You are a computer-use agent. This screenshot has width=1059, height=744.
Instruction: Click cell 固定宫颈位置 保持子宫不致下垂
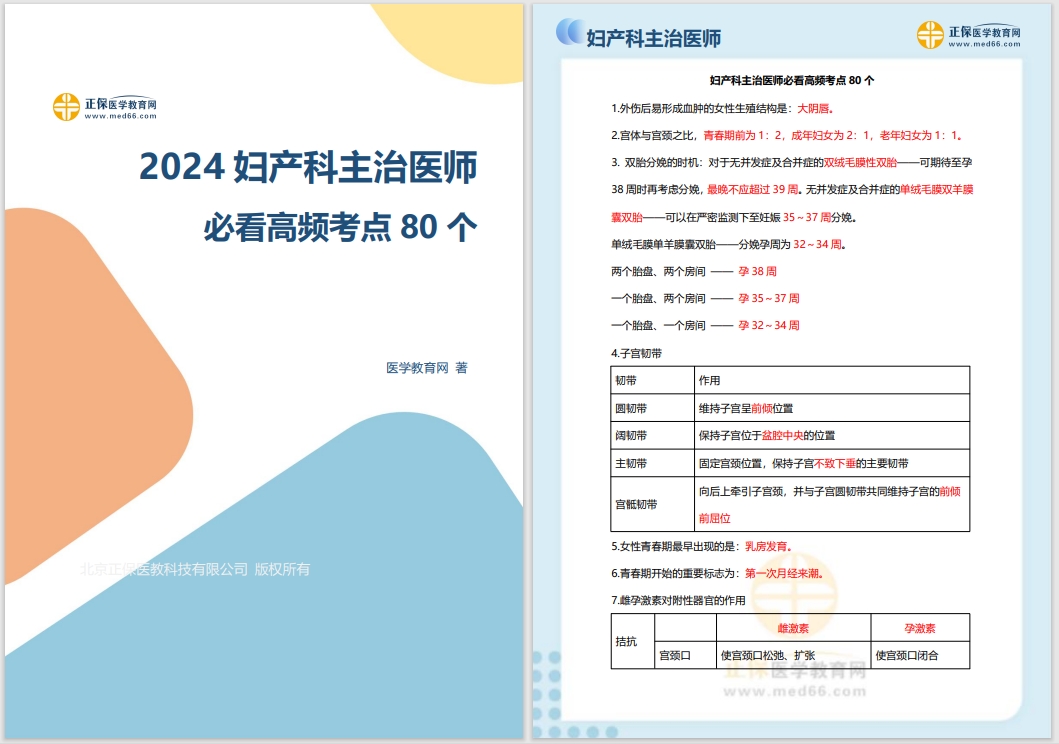pos(832,463)
